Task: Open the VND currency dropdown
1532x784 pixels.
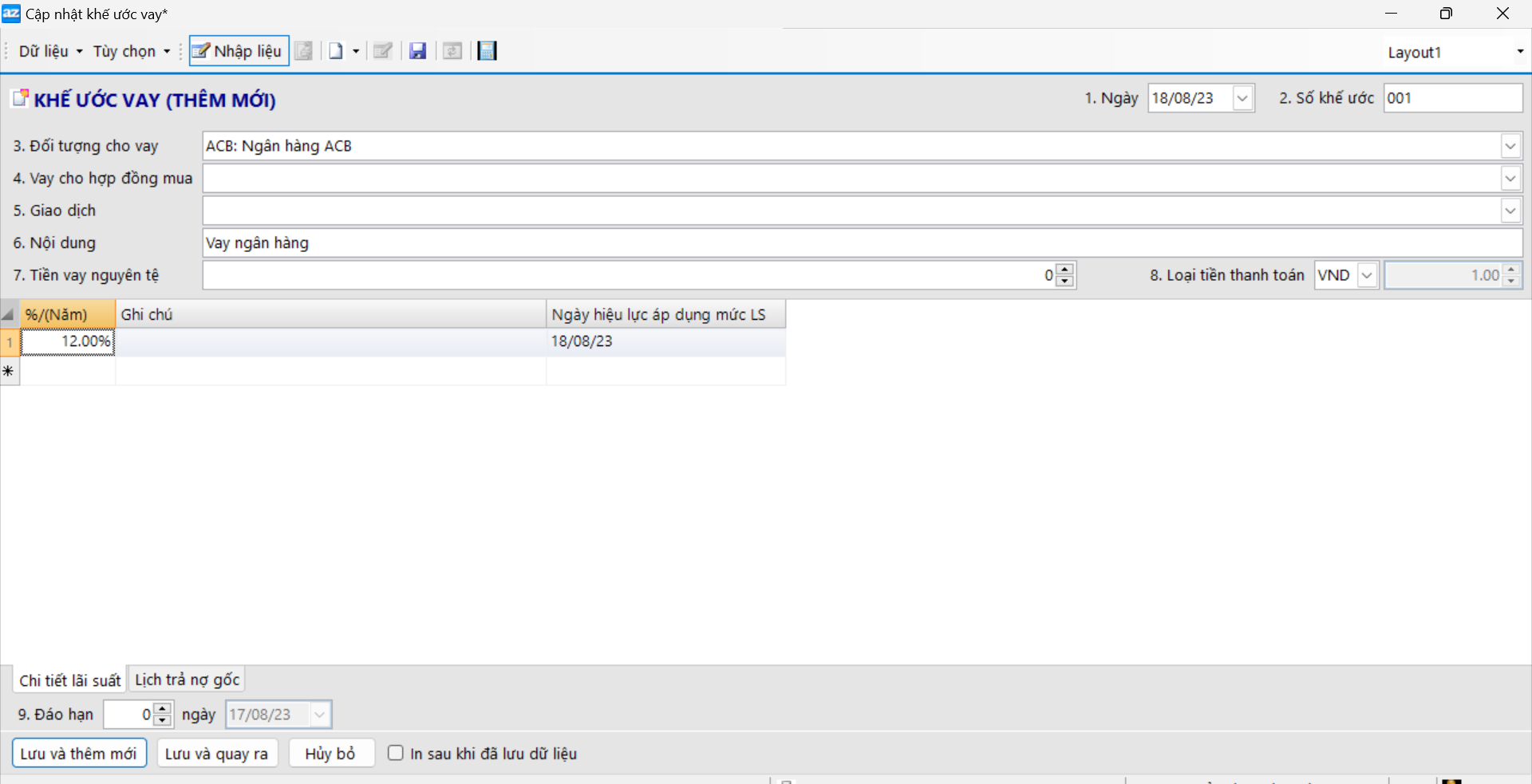Action: [x=1367, y=275]
